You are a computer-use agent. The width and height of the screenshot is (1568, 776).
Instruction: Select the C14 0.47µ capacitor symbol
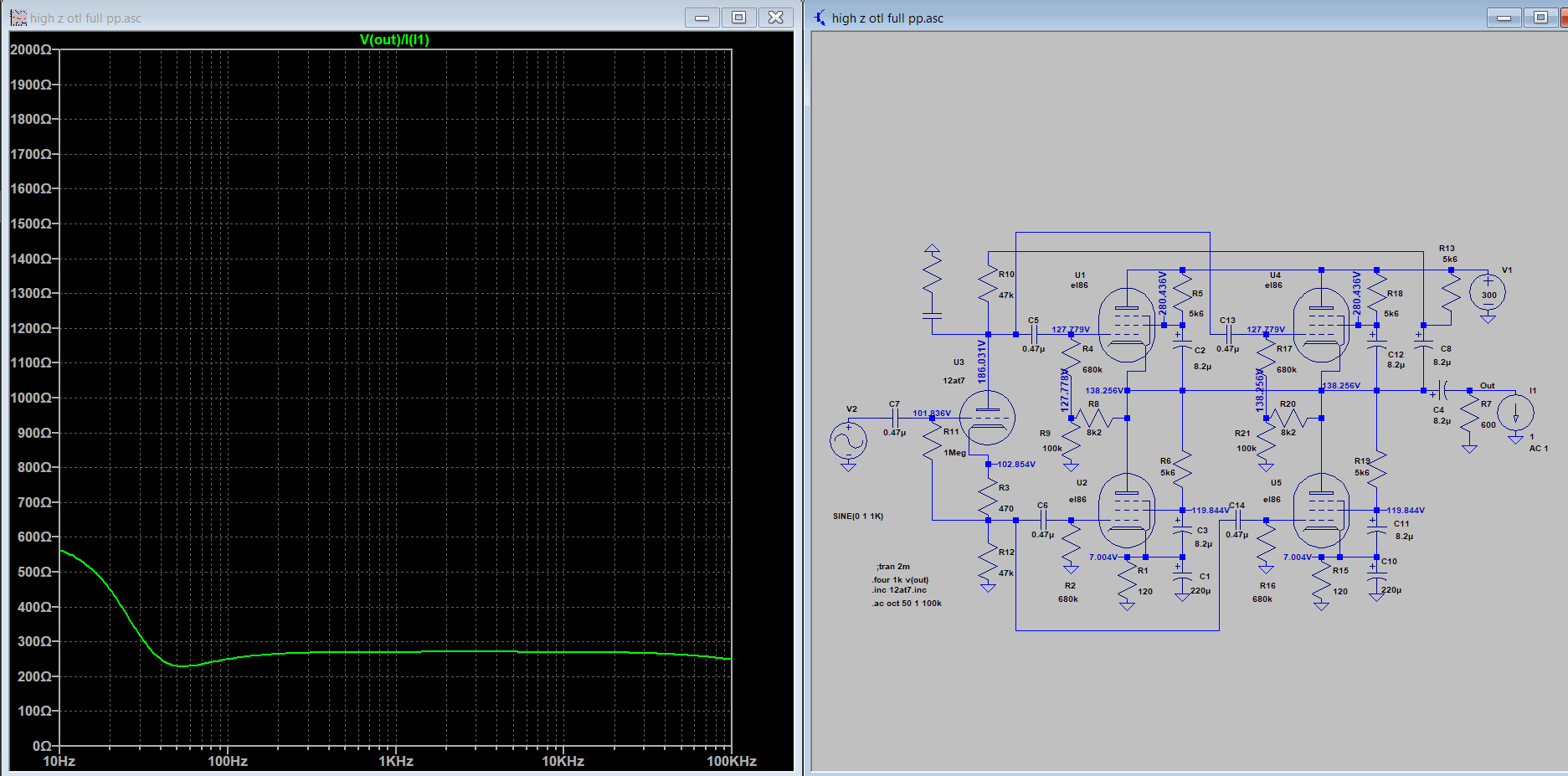pos(1237,520)
